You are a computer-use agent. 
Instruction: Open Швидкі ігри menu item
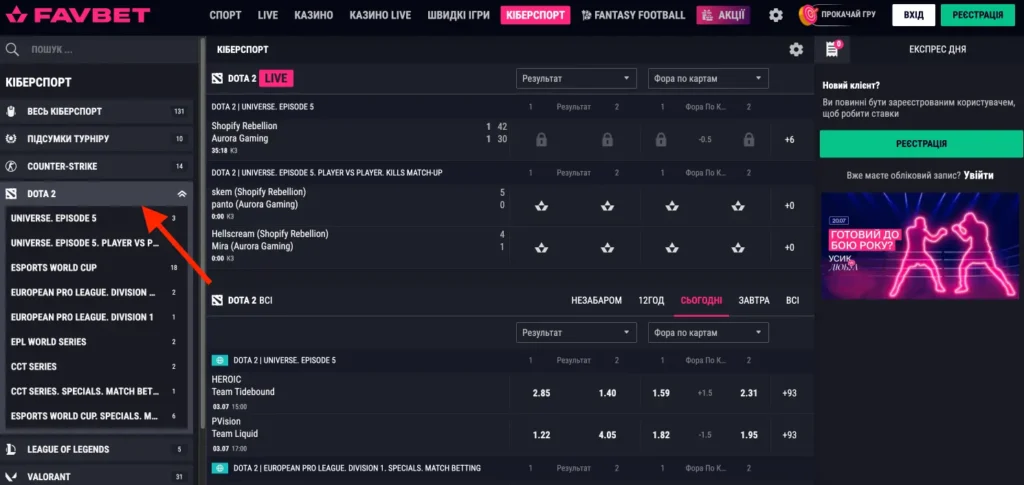pyautogui.click(x=458, y=15)
